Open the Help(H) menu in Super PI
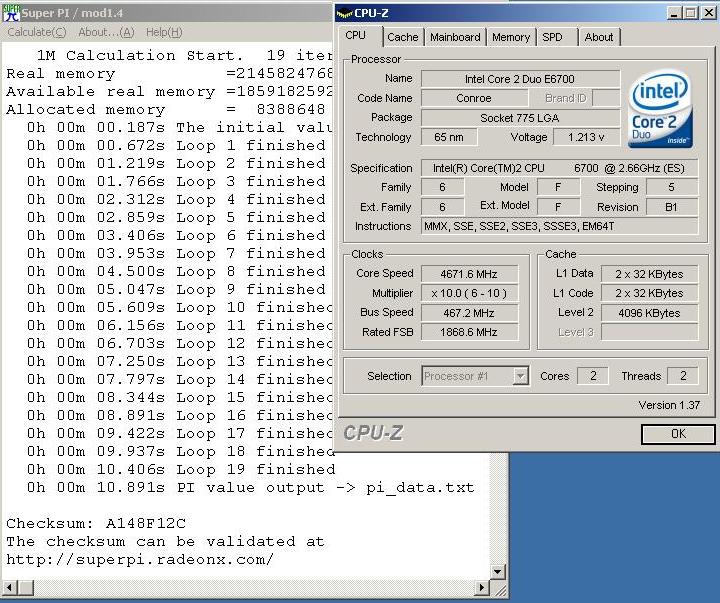This screenshot has width=720, height=603. pos(164,32)
